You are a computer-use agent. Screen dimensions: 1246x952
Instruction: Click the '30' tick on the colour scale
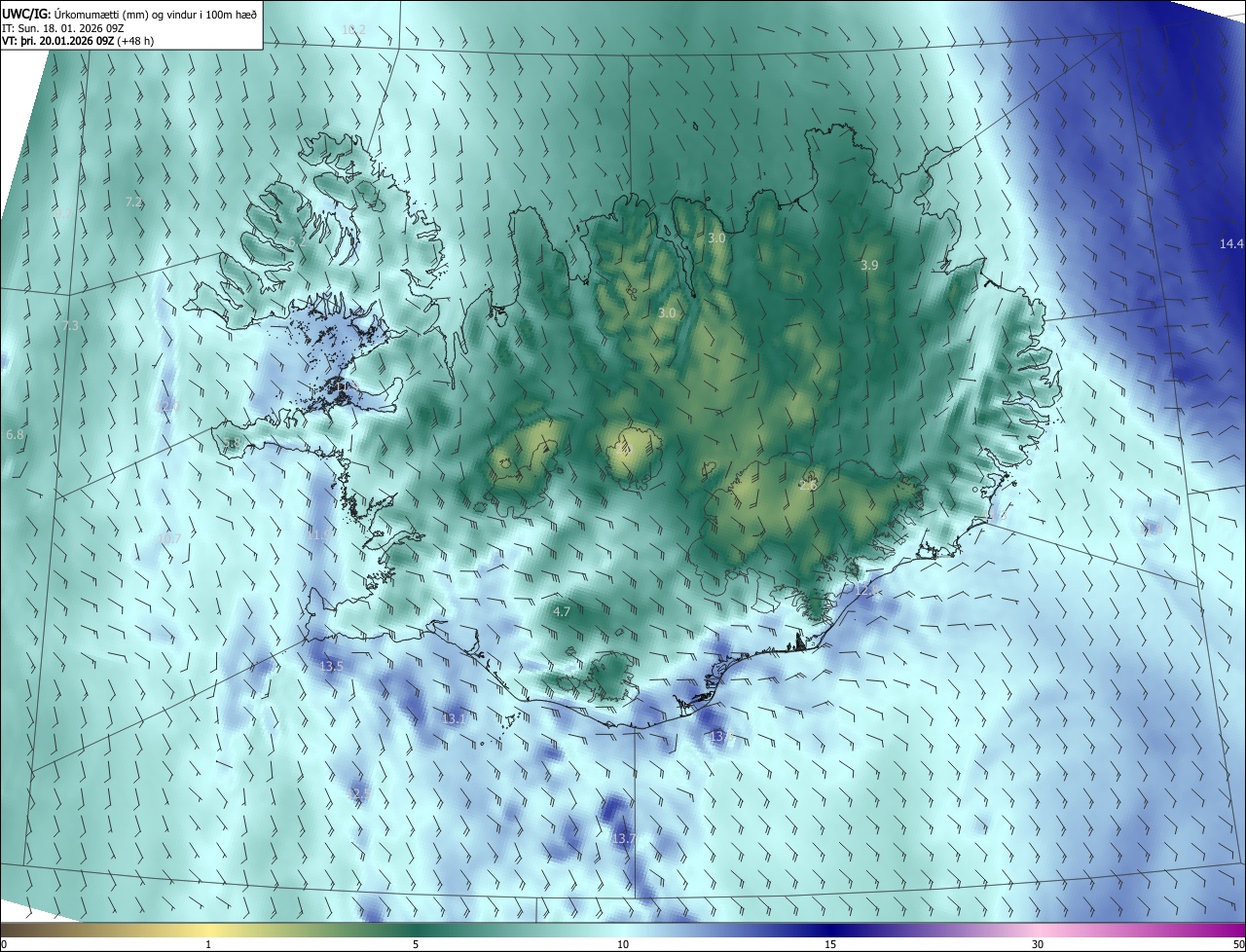click(x=1038, y=944)
